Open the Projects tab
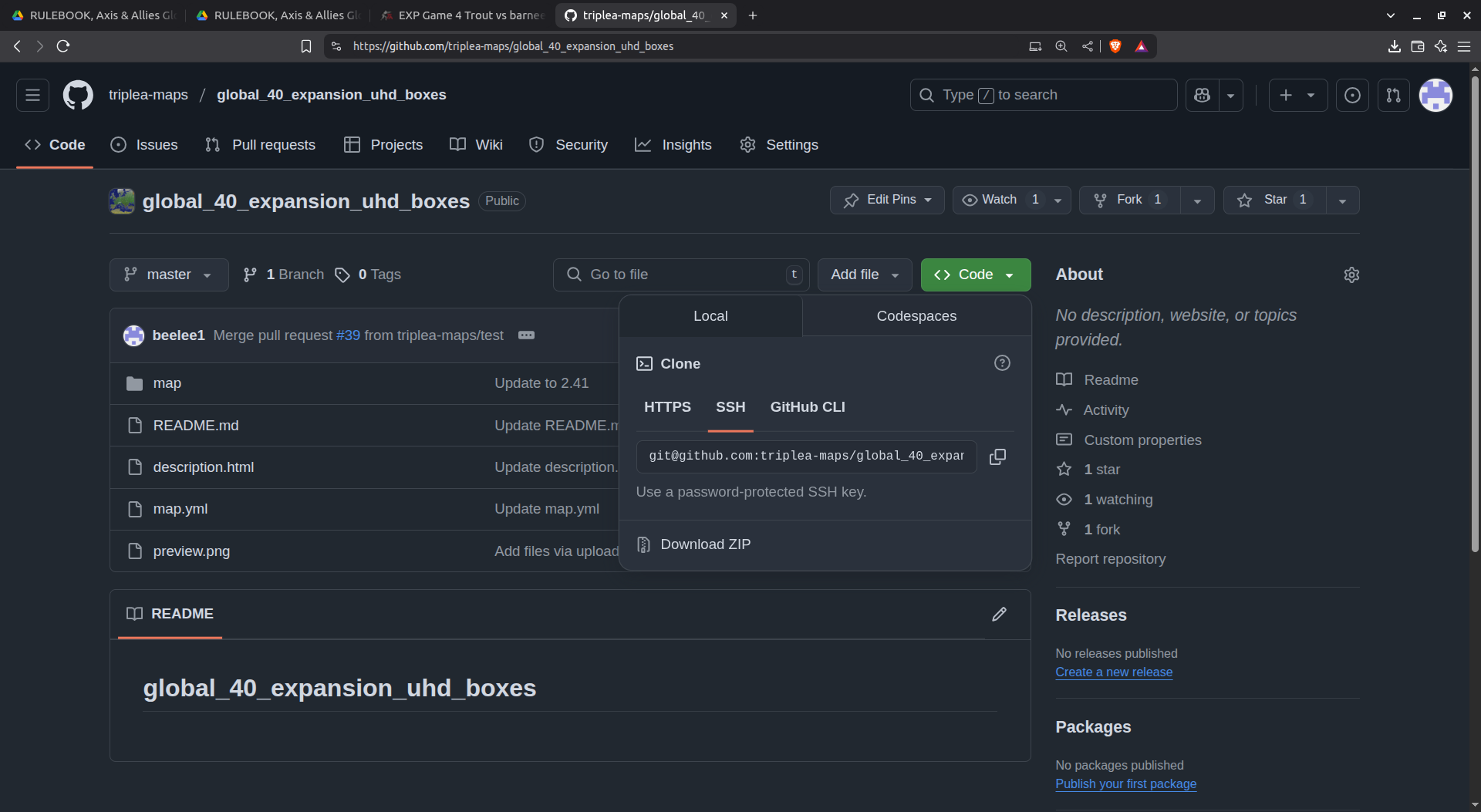This screenshot has width=1481, height=812. pyautogui.click(x=383, y=145)
